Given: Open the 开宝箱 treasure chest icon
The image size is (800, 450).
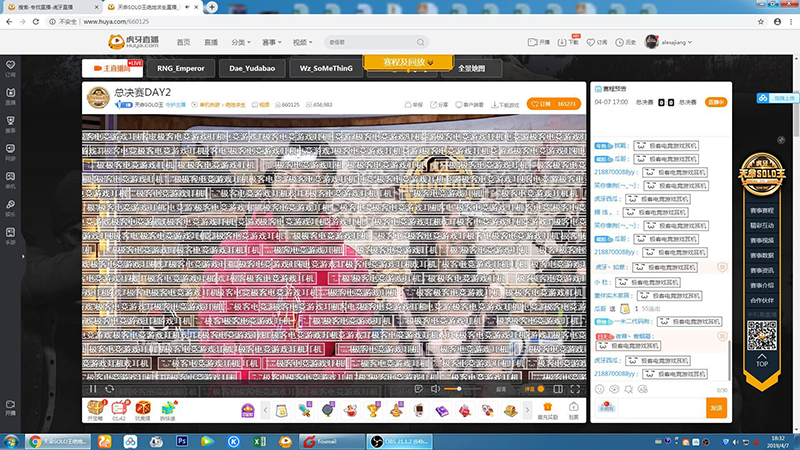Looking at the screenshot, I should click(x=95, y=410).
